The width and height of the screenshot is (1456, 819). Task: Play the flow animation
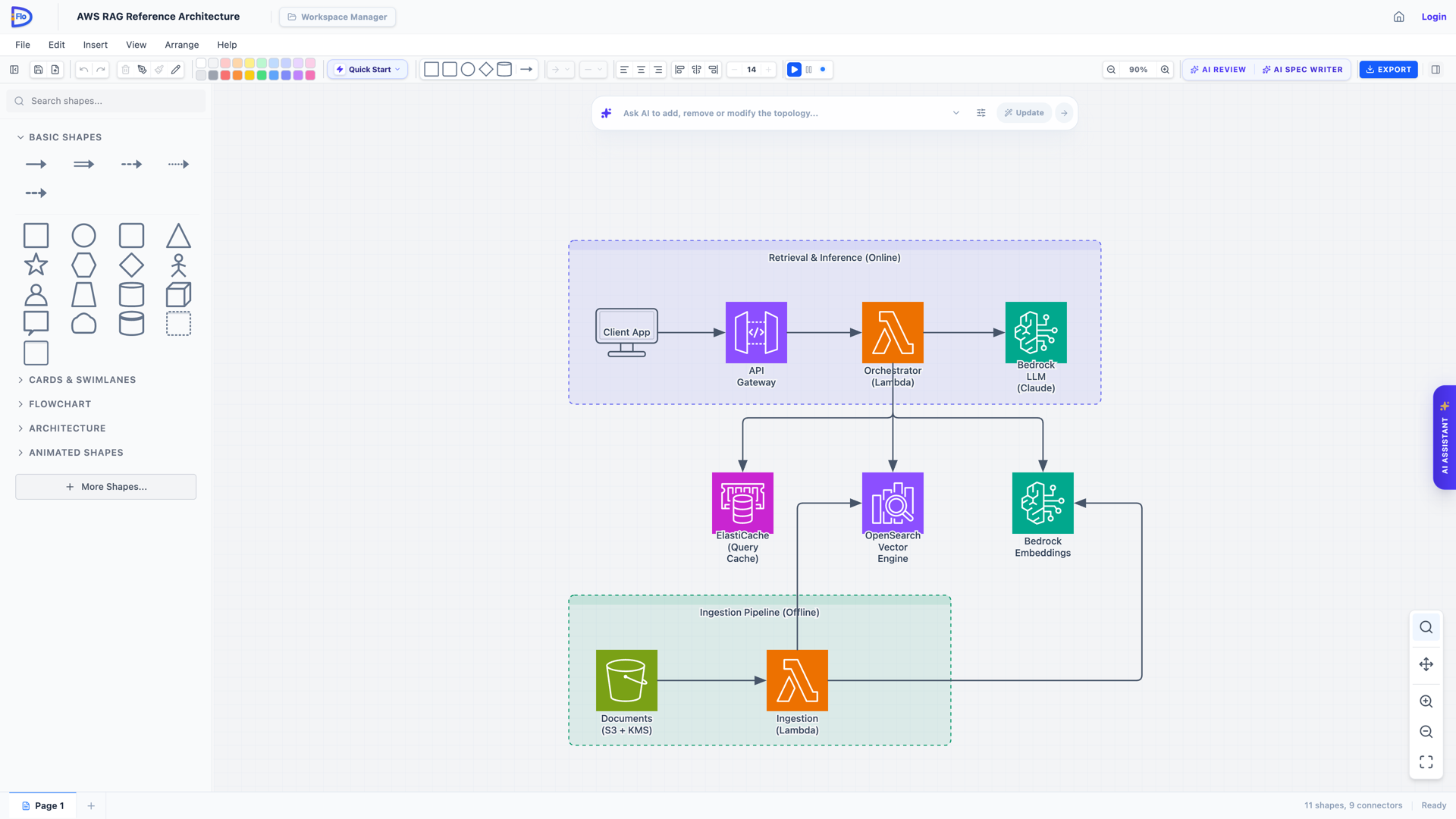tap(794, 69)
